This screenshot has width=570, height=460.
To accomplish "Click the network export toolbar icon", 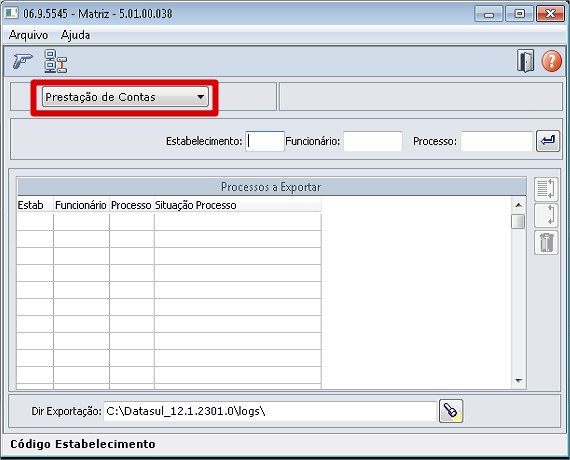I will (56, 61).
